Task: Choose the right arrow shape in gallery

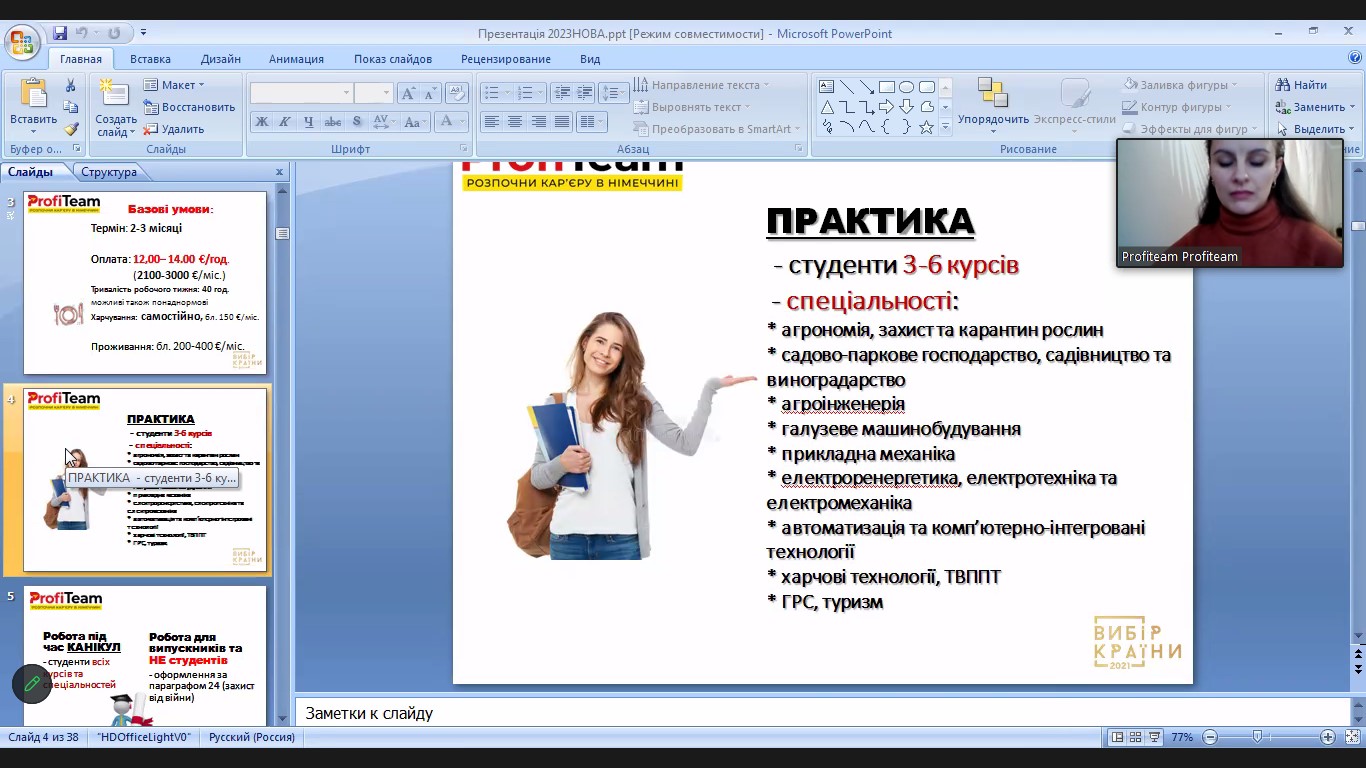Action: point(886,107)
